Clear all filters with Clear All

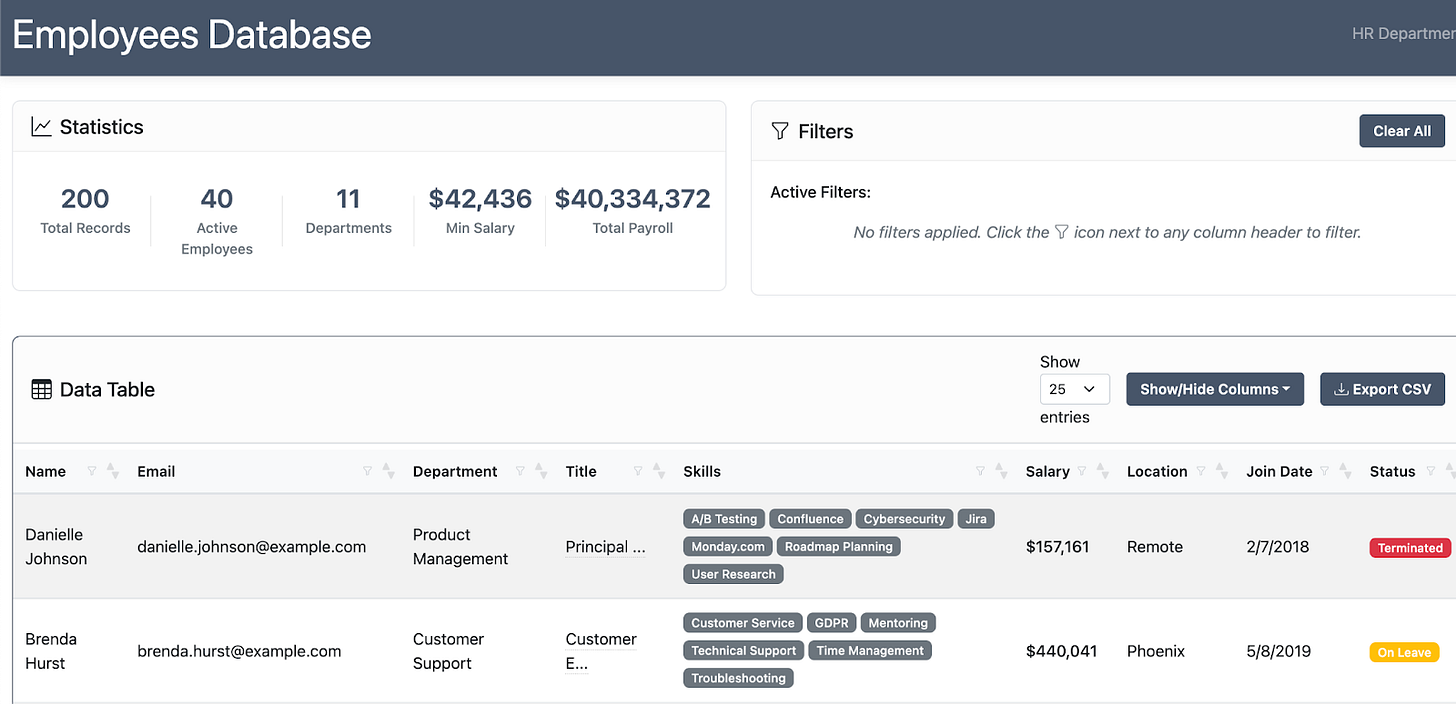pos(1402,131)
